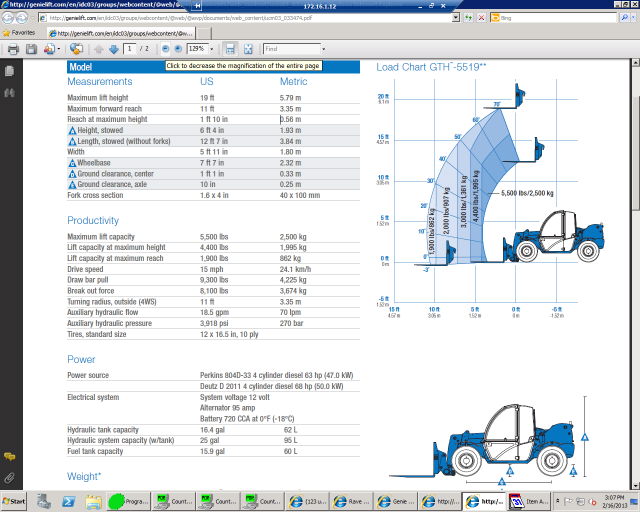Open a new blank browser tab
Image resolution: width=640 pixels, height=512 pixels.
click(x=204, y=33)
